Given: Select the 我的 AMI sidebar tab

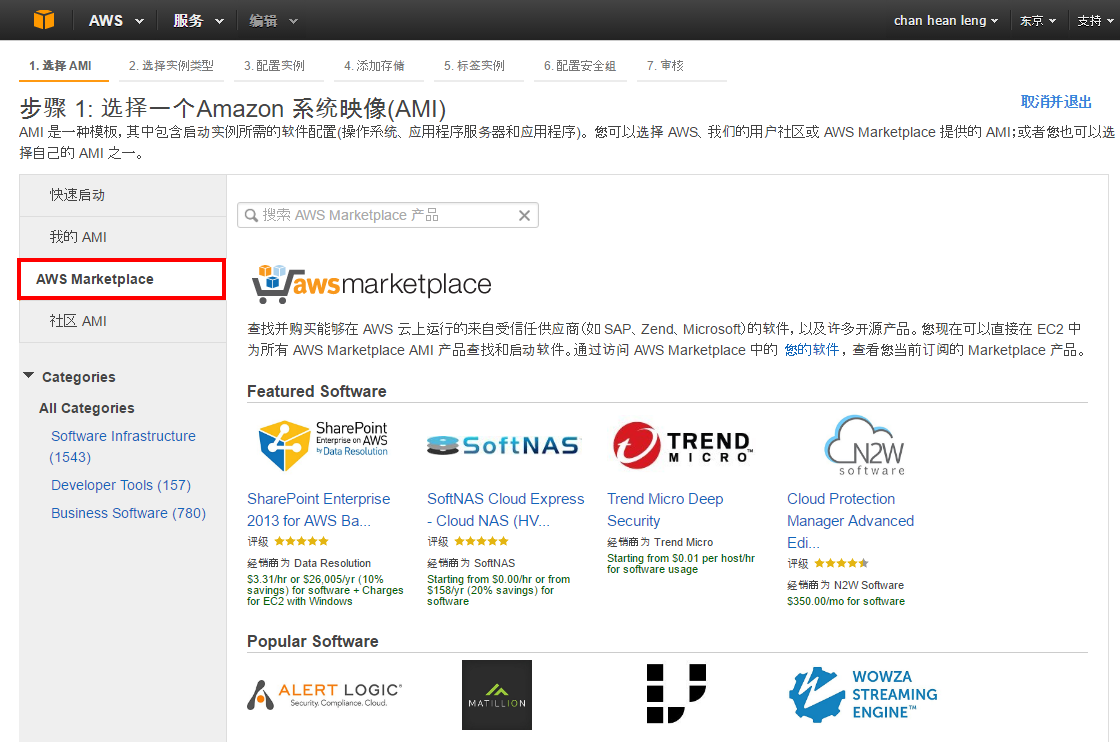Looking at the screenshot, I should coord(123,237).
